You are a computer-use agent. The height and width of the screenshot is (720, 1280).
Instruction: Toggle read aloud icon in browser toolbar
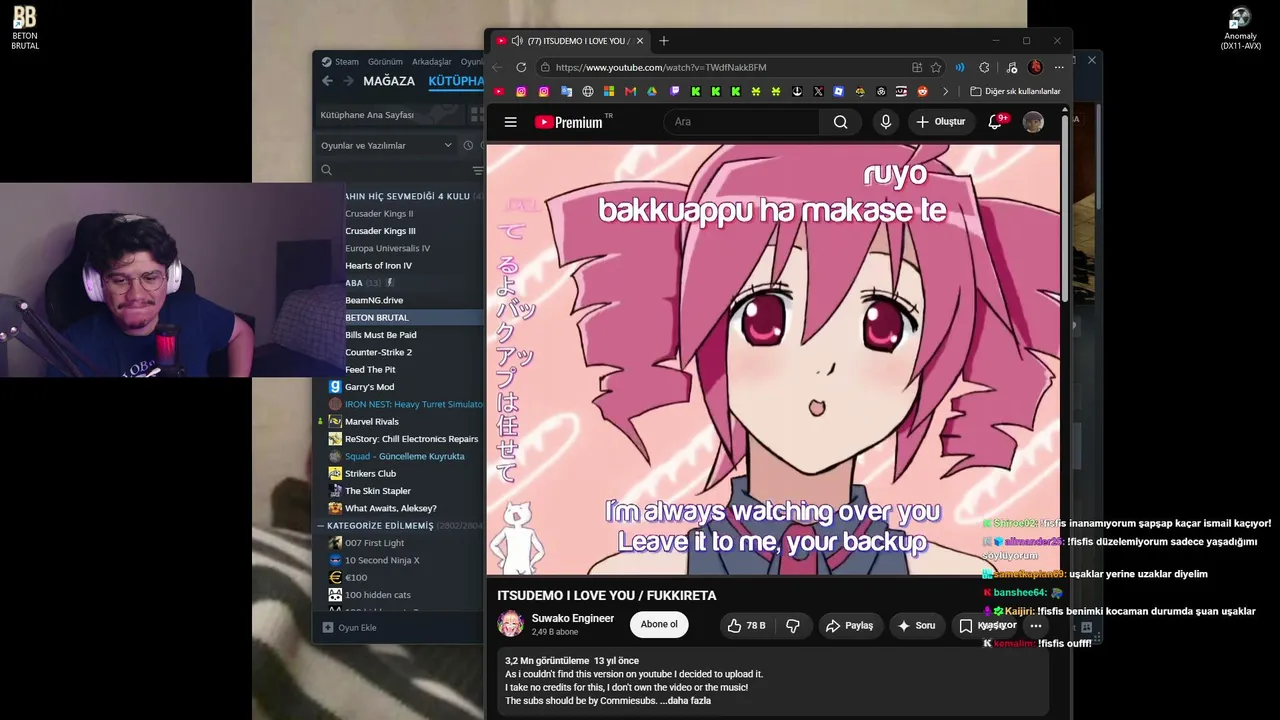click(x=960, y=67)
